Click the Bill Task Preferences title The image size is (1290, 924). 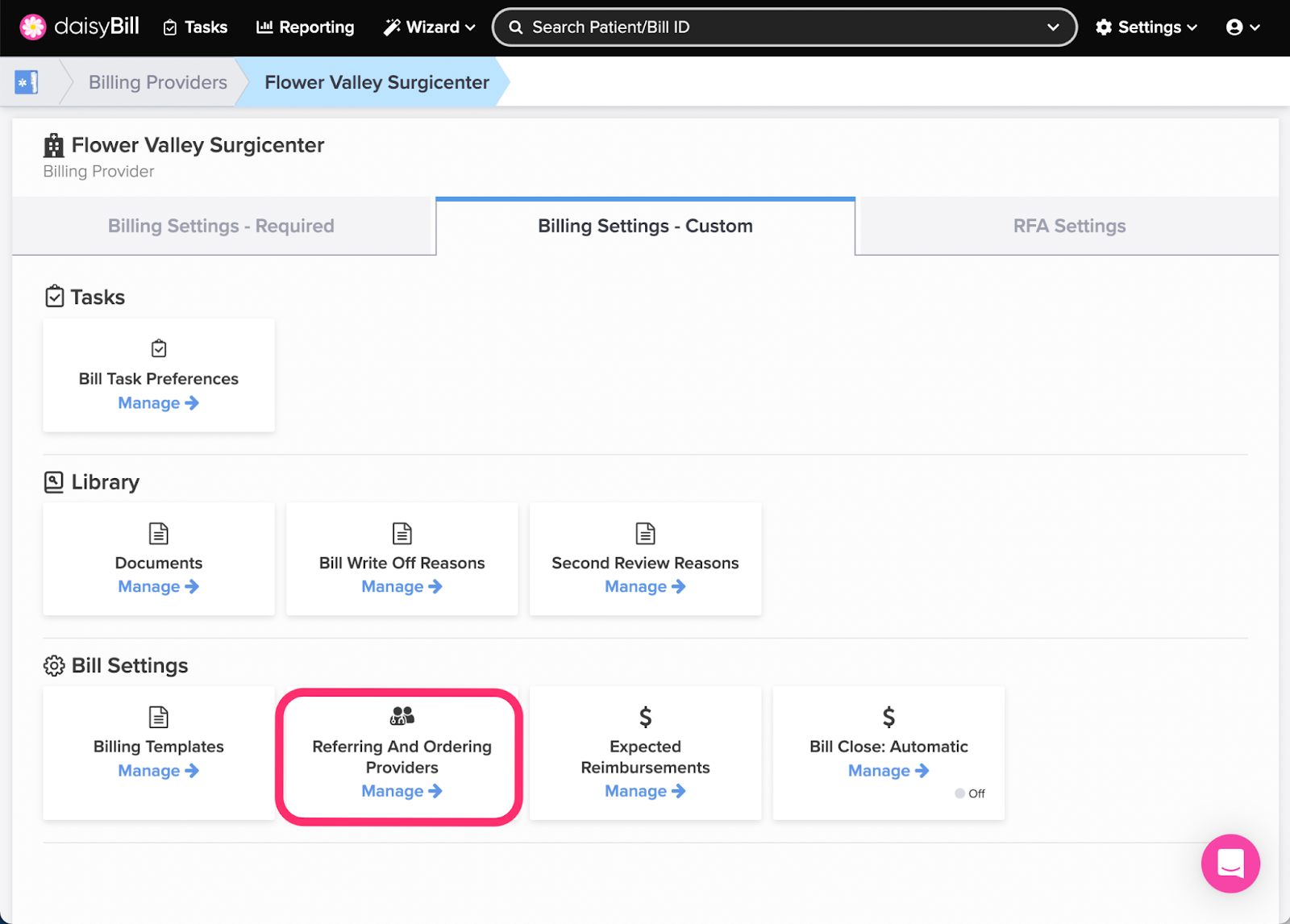point(159,379)
